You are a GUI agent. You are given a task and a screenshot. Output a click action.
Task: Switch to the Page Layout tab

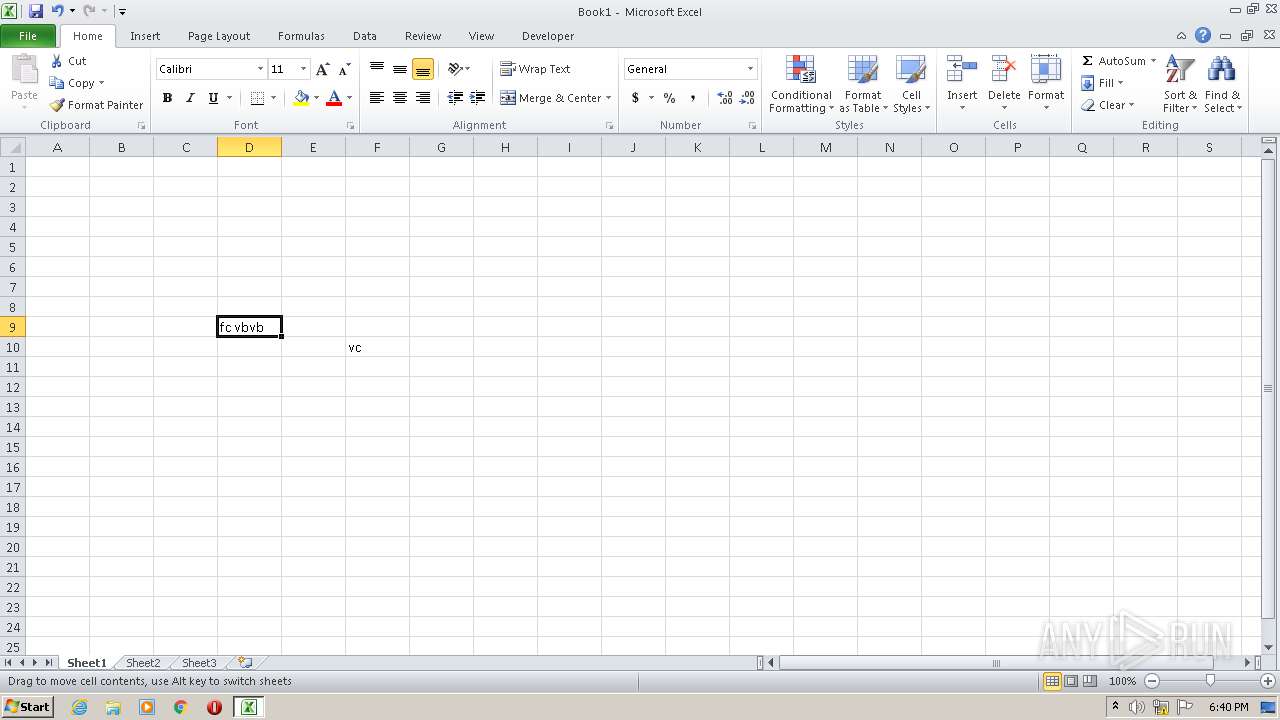(x=219, y=36)
